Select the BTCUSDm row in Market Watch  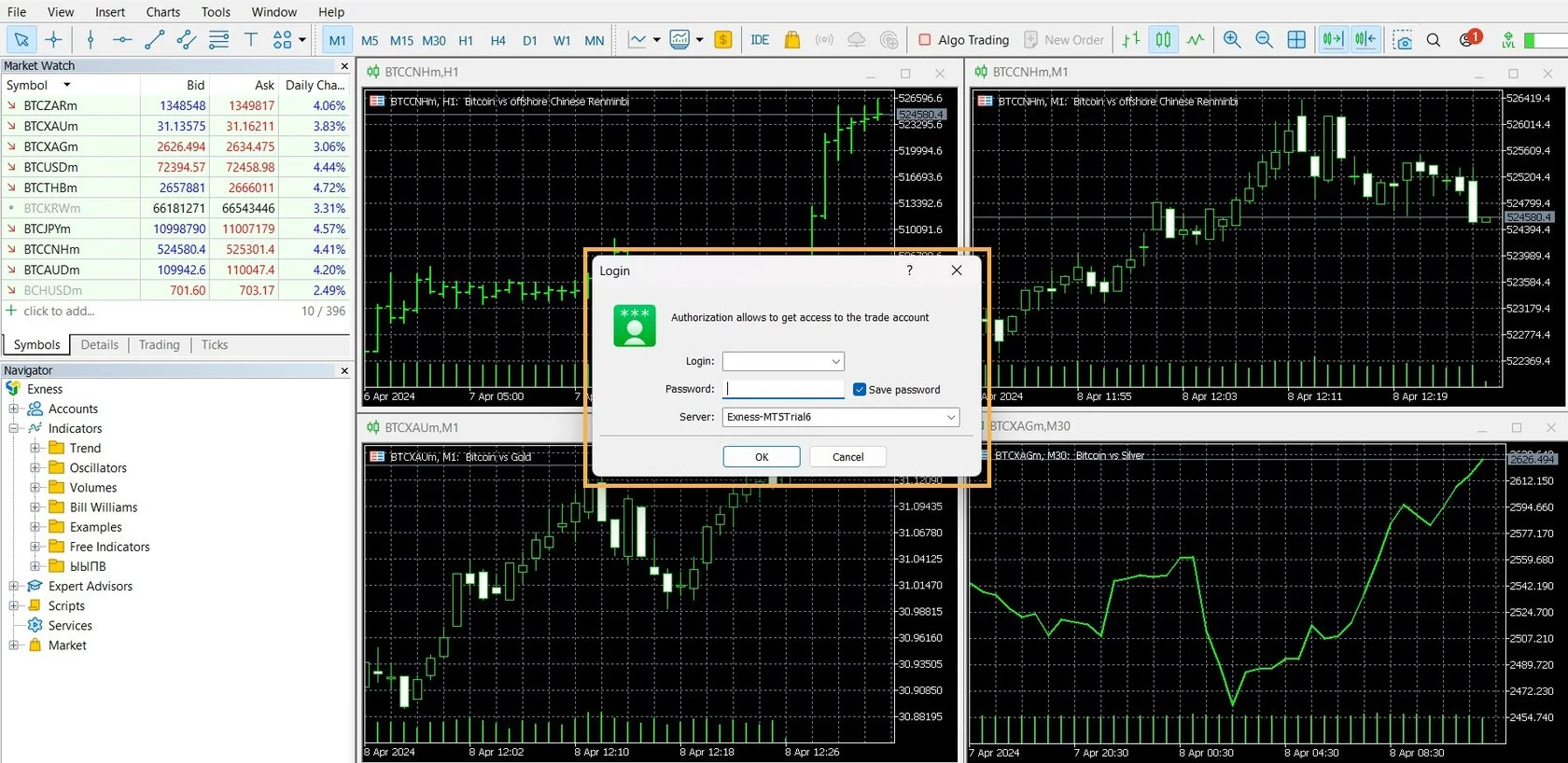point(175,167)
